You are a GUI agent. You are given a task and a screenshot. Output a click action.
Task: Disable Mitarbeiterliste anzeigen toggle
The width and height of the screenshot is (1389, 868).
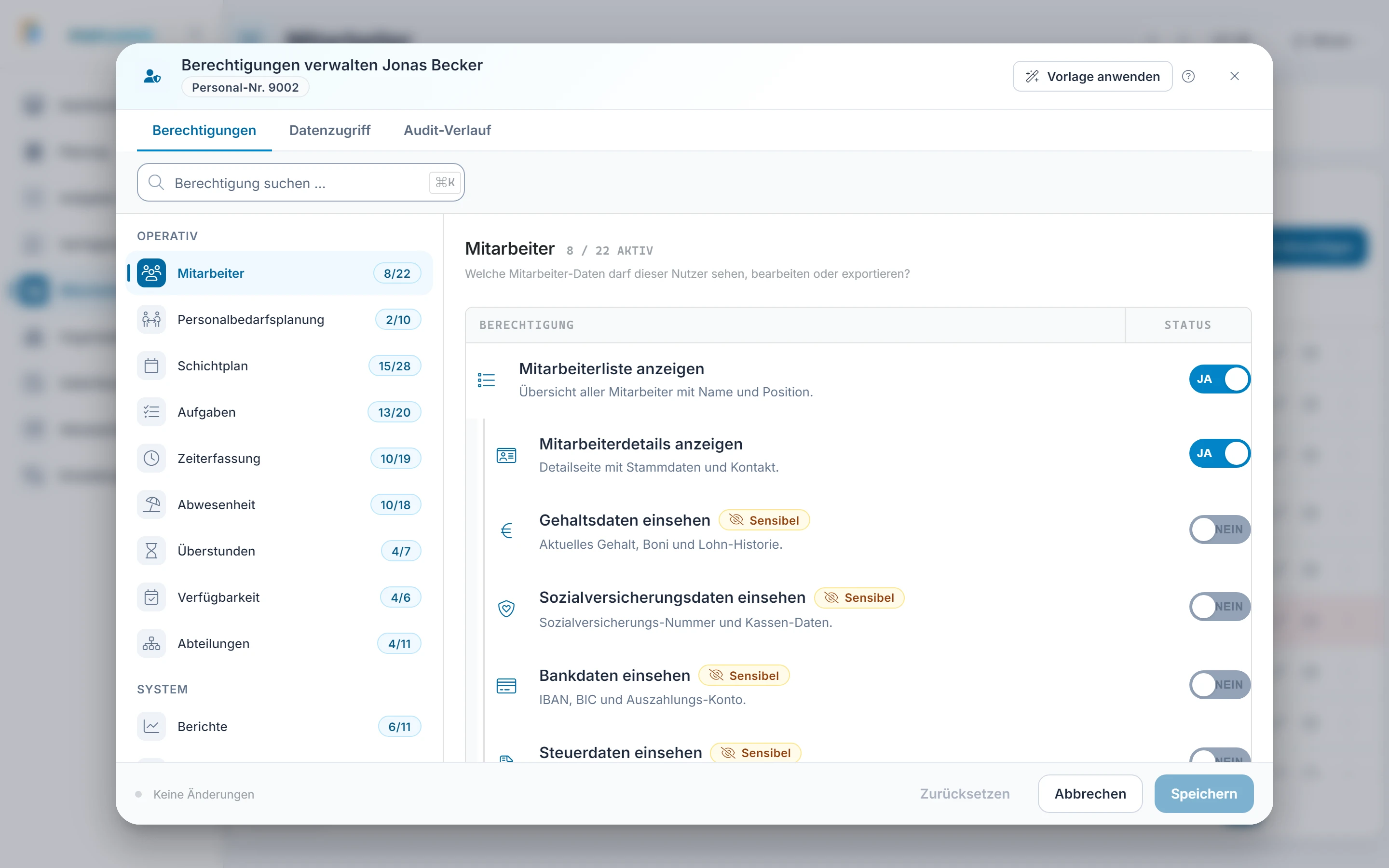tap(1219, 379)
